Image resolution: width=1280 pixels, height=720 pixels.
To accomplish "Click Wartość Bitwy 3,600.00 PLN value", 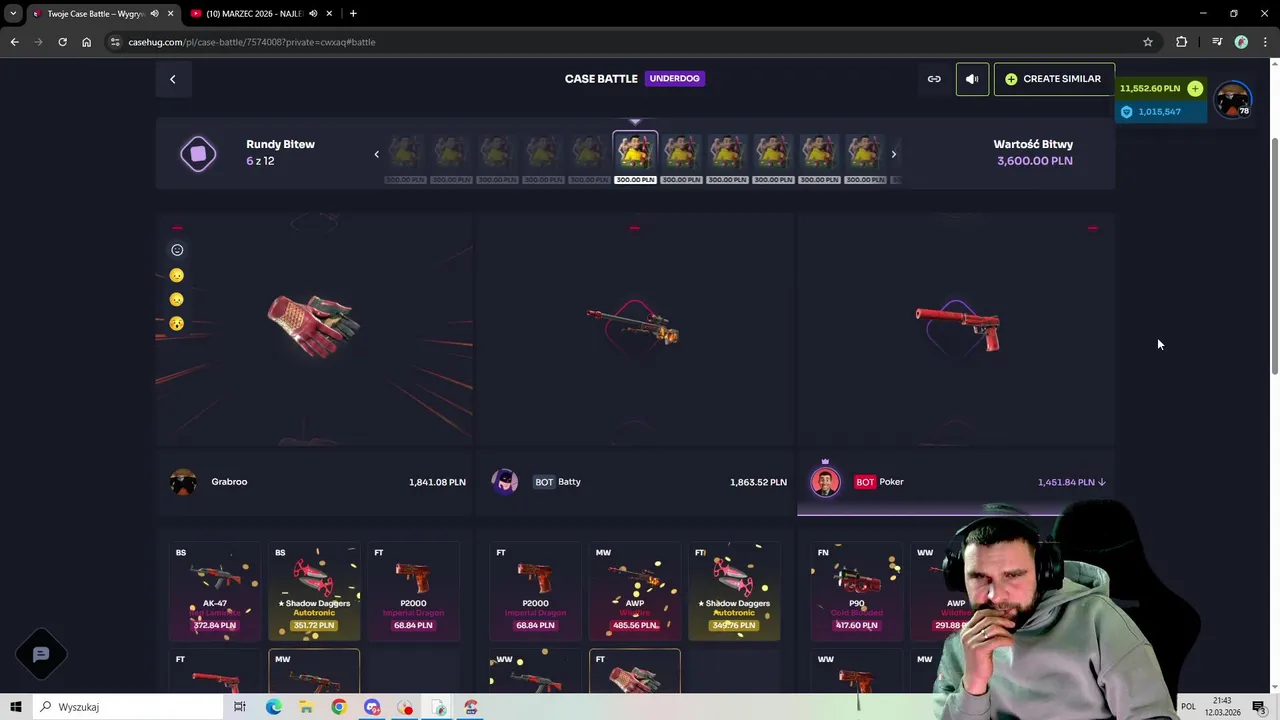I will (x=1035, y=161).
